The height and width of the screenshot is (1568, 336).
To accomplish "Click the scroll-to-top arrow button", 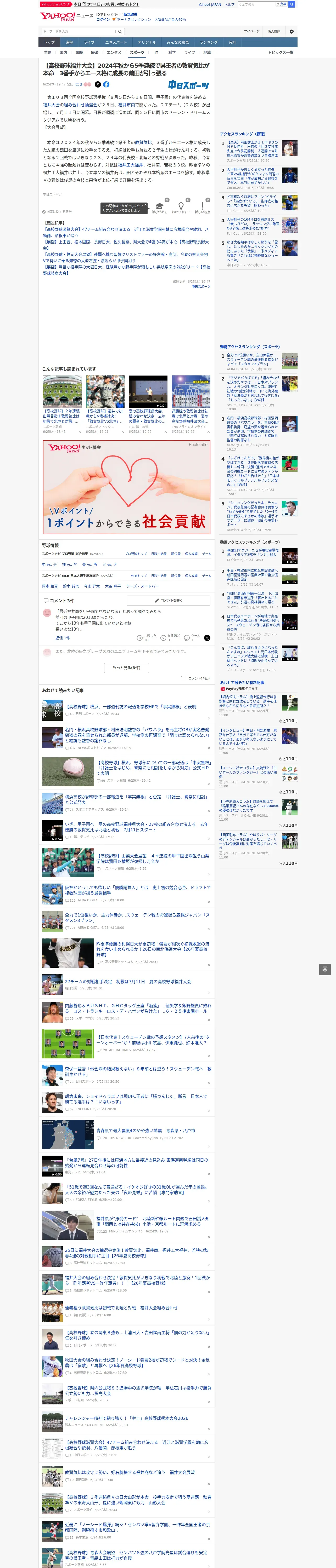I will 325,969.
